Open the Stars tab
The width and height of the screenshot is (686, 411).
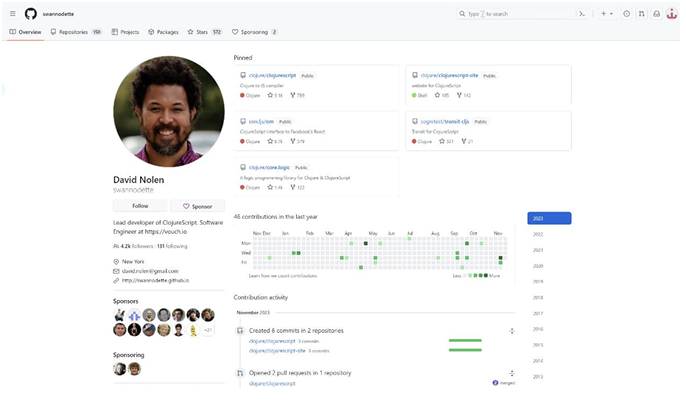[x=204, y=32]
